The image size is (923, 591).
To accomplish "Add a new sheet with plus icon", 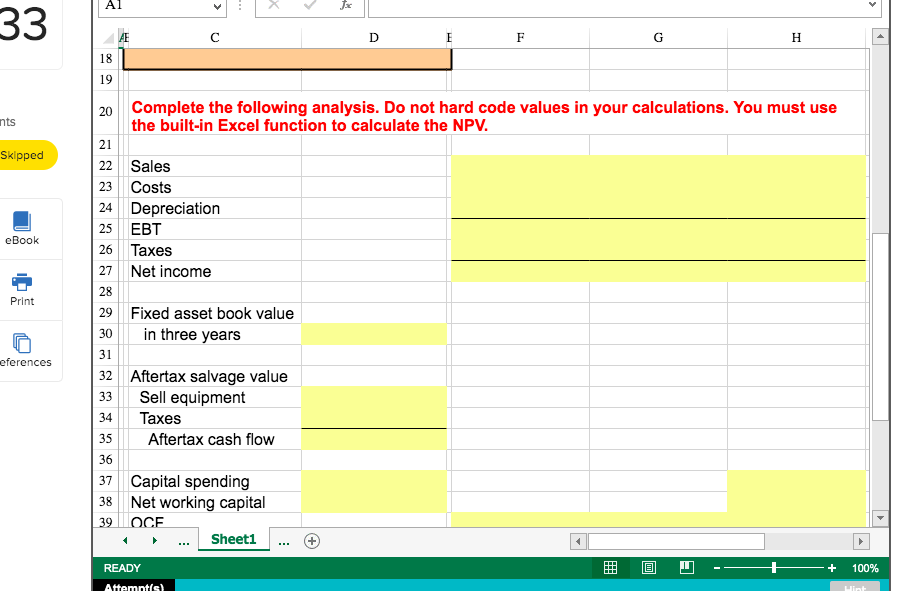I will tap(312, 540).
